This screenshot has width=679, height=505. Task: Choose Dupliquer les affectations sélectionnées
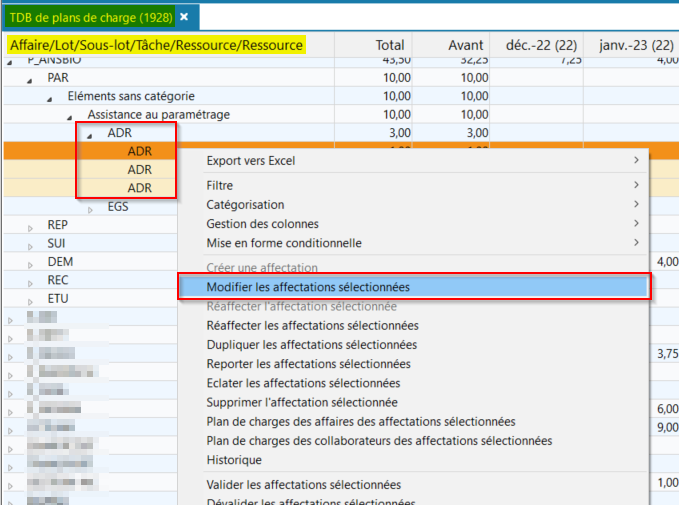point(413,345)
